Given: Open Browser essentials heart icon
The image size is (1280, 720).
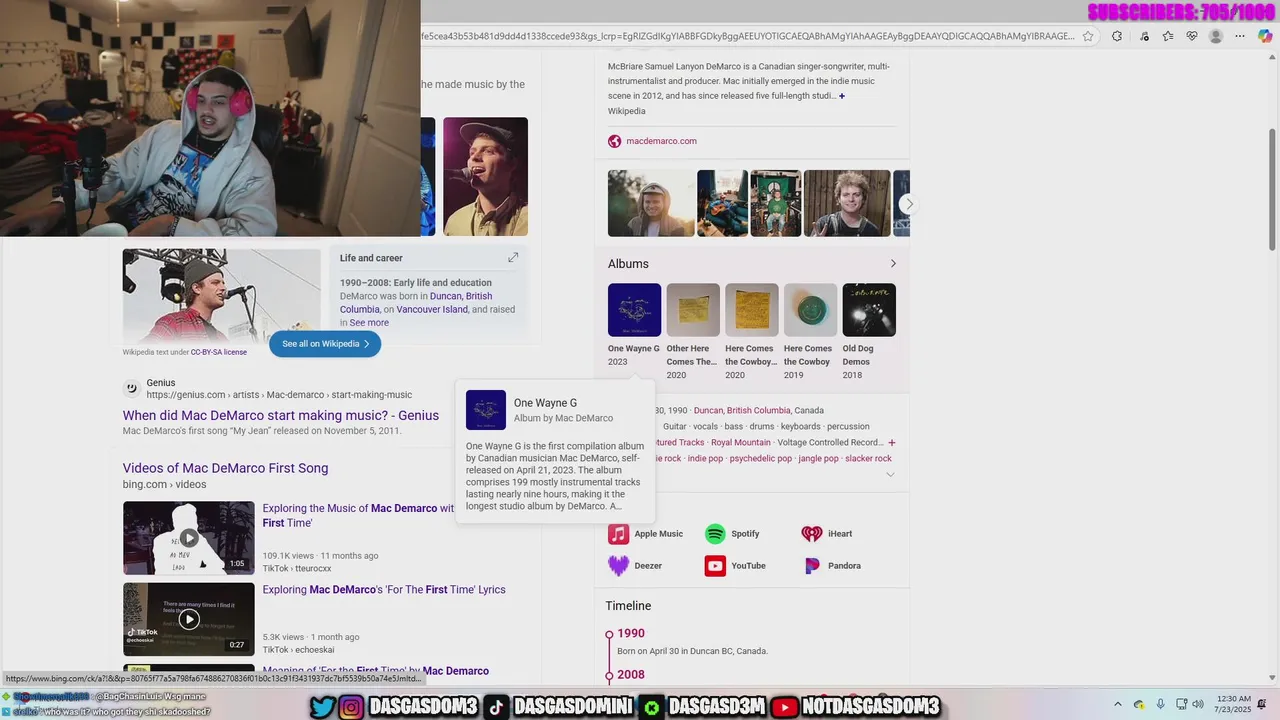Looking at the screenshot, I should point(1192,36).
